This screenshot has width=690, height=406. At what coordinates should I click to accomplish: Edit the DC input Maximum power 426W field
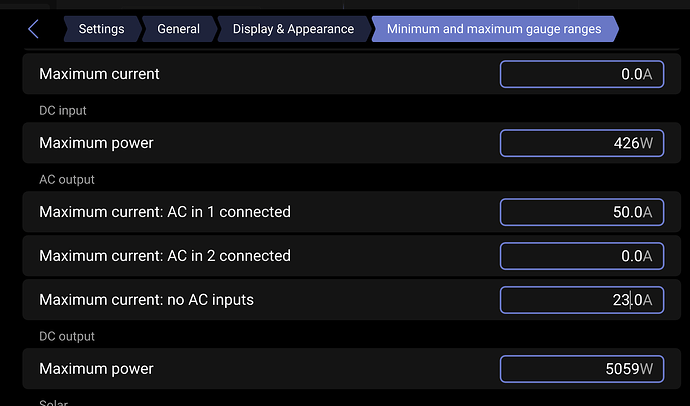tap(581, 143)
